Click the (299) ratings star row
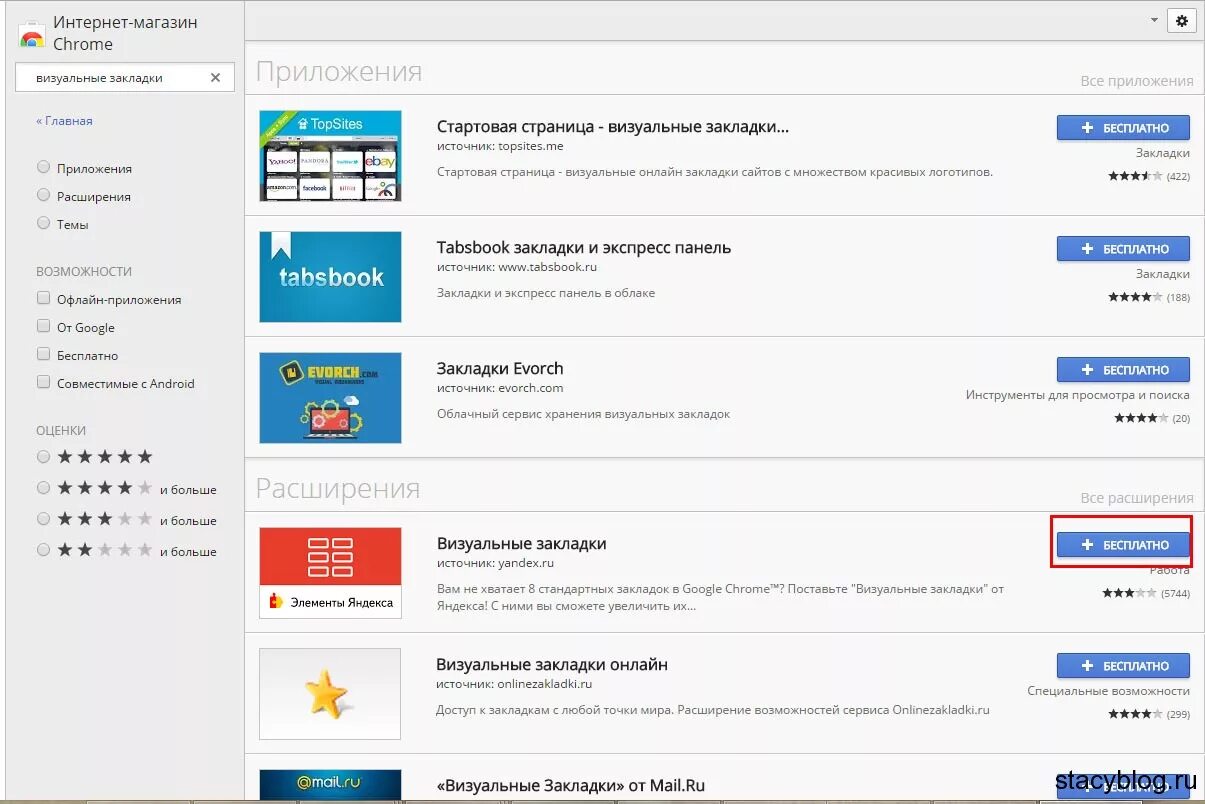 coord(1149,714)
